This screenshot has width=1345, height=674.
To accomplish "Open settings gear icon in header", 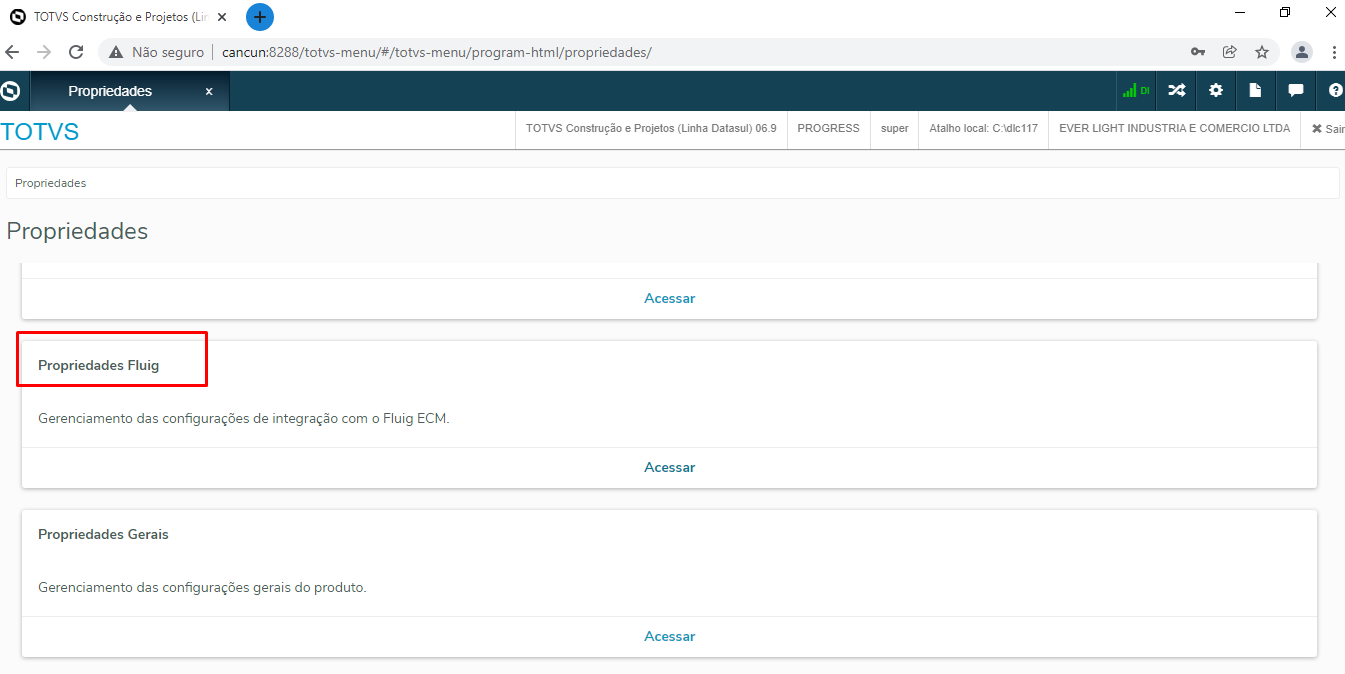I will click(1216, 91).
